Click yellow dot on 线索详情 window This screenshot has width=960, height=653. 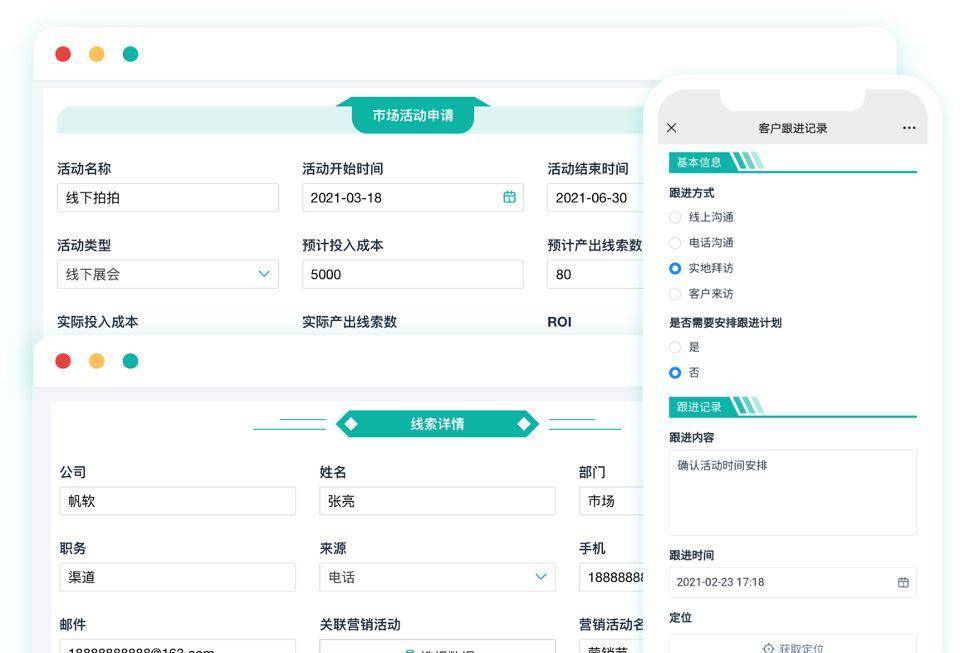tap(97, 360)
